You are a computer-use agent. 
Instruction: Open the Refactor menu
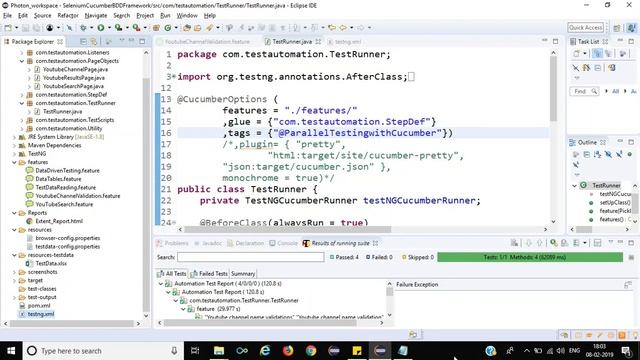click(x=68, y=16)
